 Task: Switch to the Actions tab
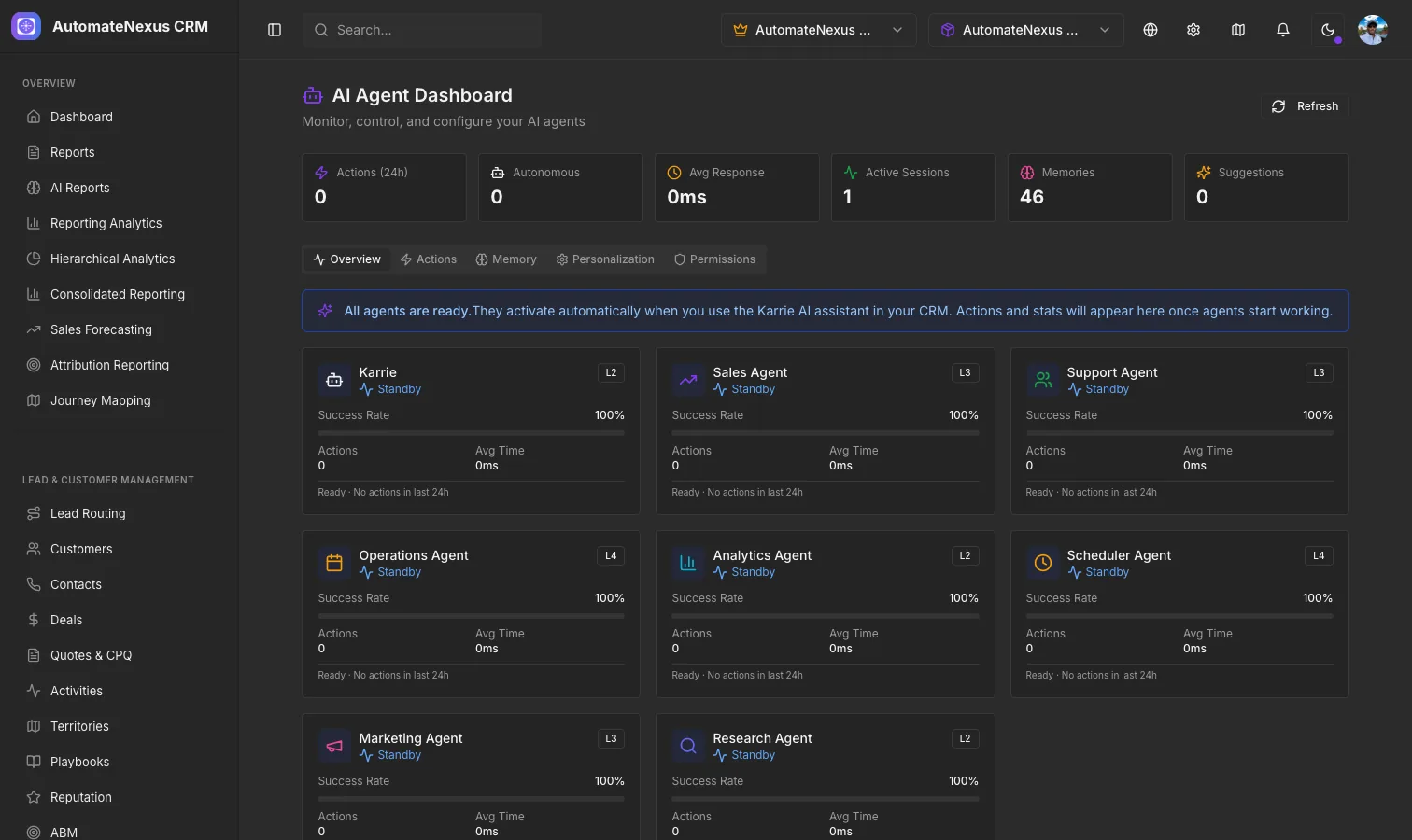(x=429, y=259)
